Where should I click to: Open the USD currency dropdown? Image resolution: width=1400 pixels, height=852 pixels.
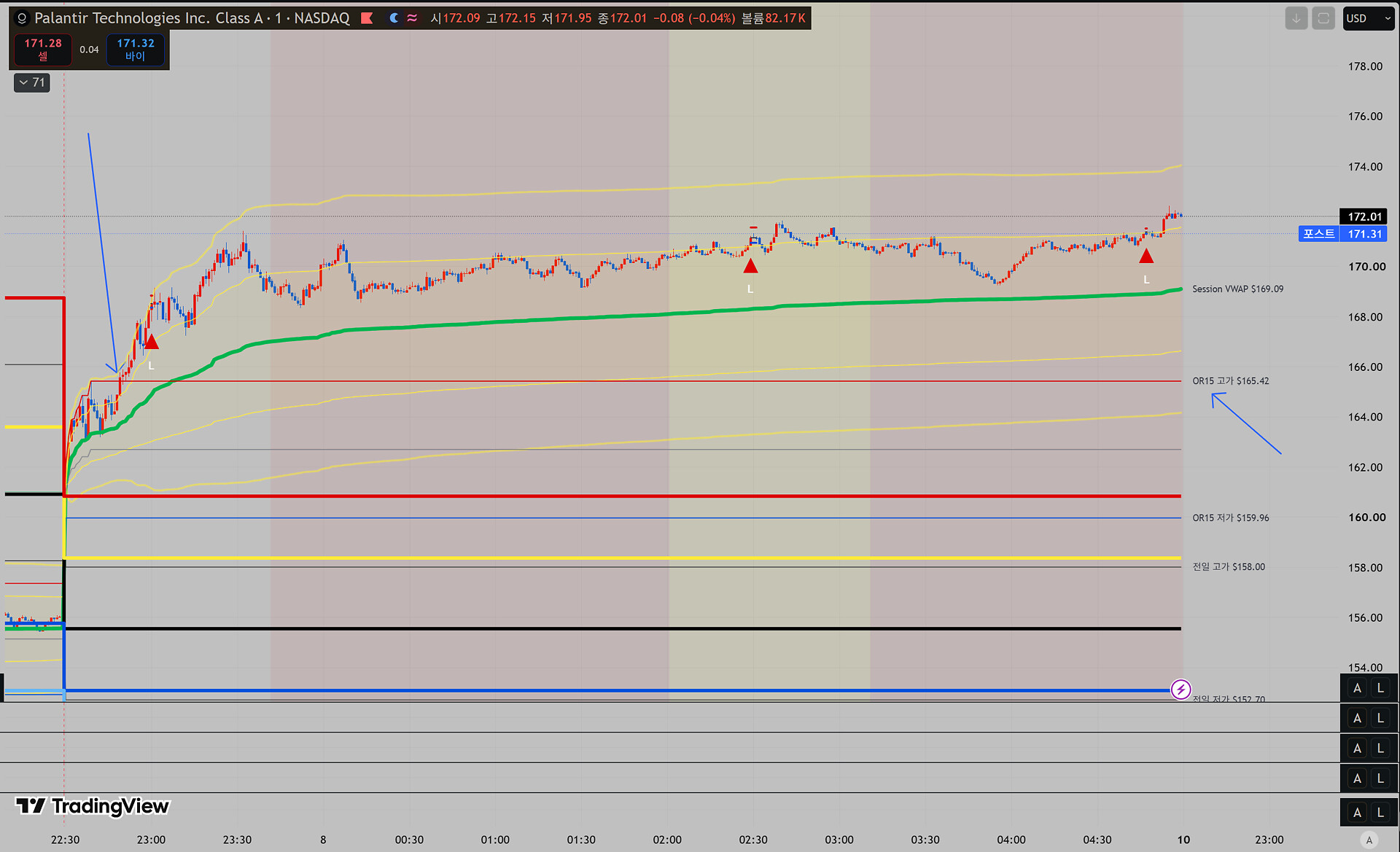pyautogui.click(x=1368, y=18)
